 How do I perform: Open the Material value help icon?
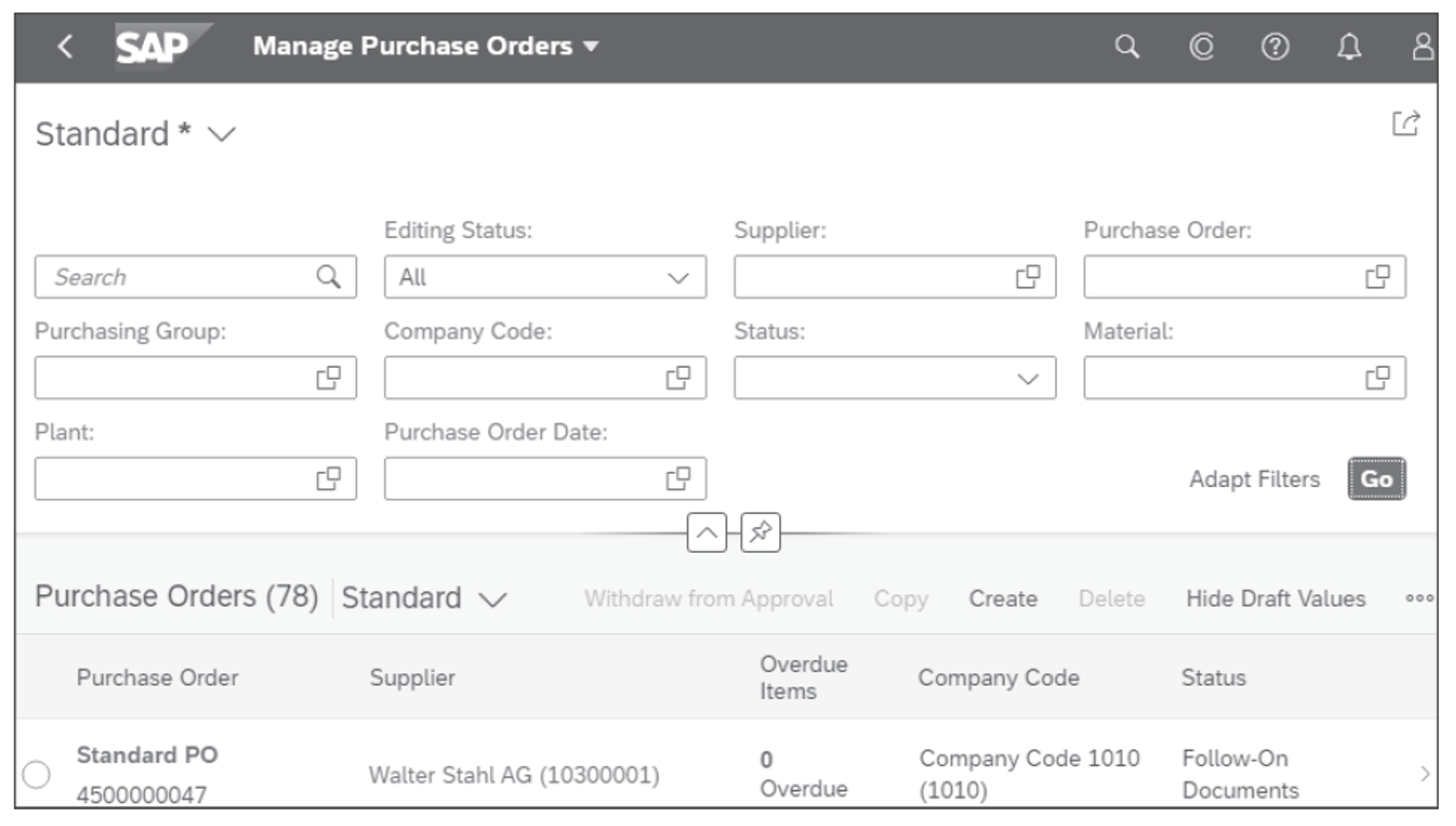point(1378,377)
